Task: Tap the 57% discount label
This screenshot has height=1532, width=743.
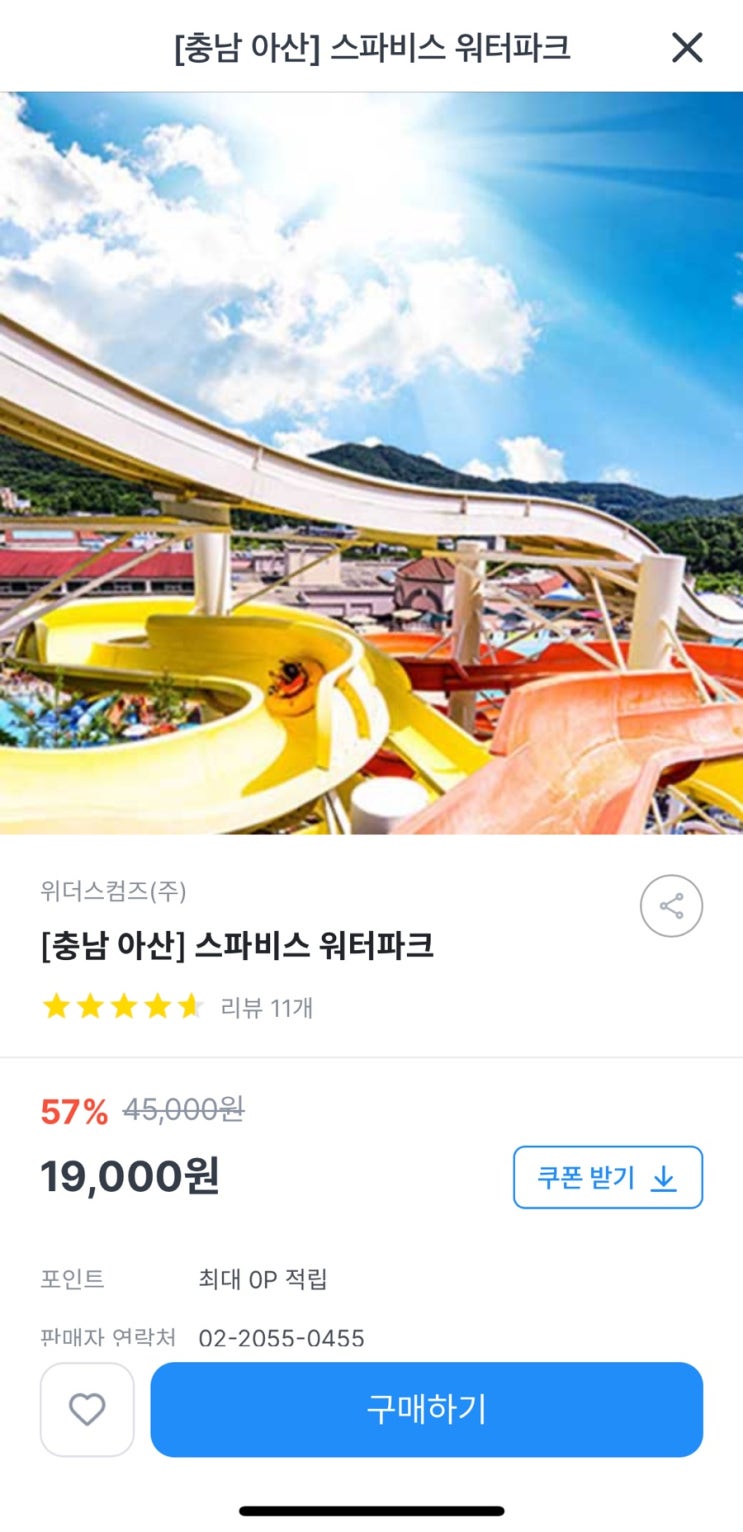Action: (x=74, y=1111)
